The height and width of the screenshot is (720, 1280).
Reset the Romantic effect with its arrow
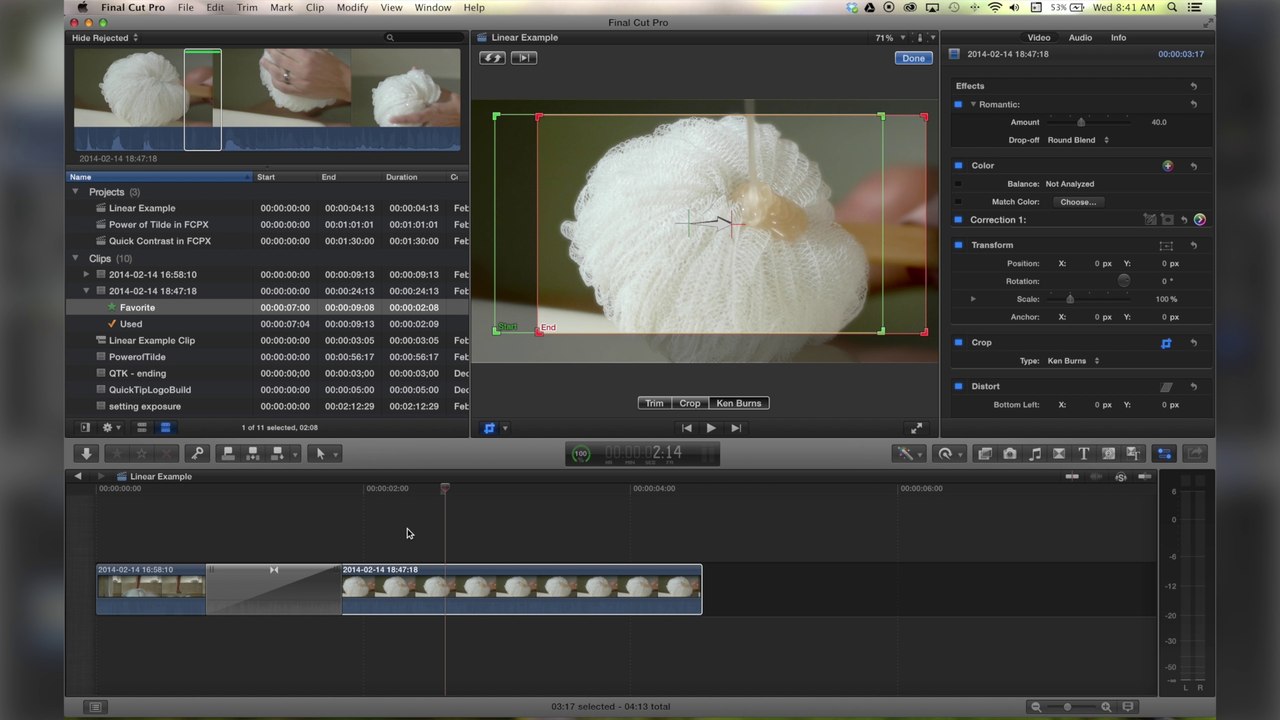click(x=1193, y=104)
